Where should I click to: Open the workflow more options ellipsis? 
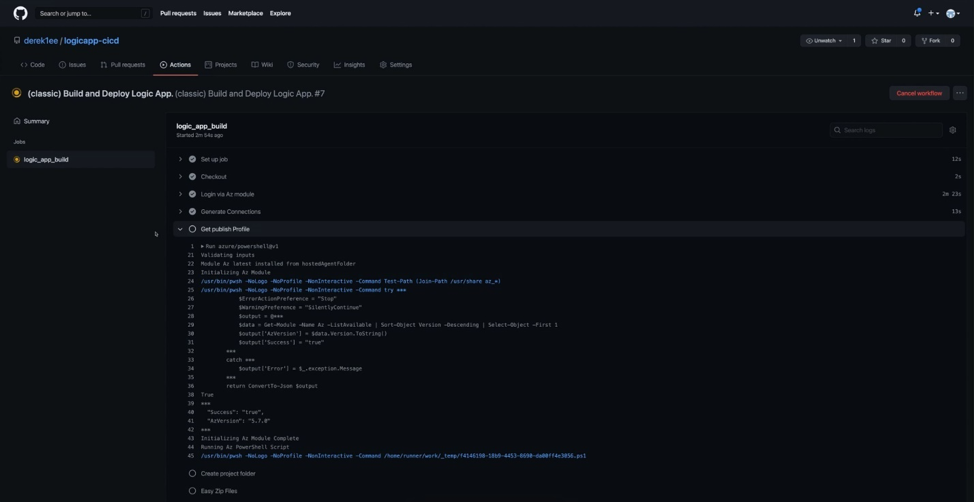[960, 93]
